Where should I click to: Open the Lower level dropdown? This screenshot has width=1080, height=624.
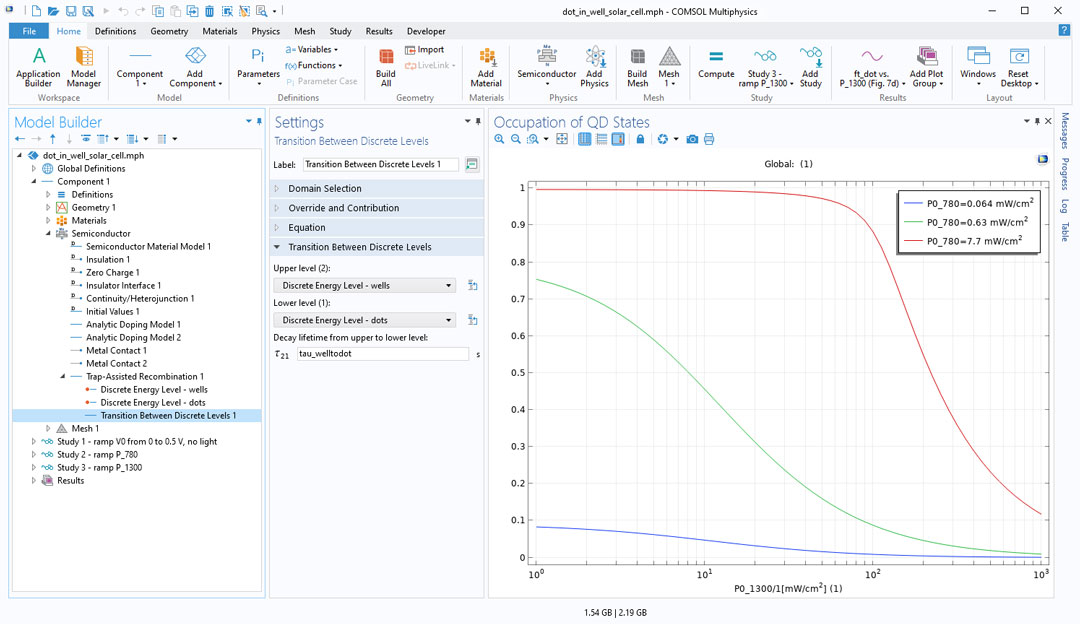click(x=364, y=320)
